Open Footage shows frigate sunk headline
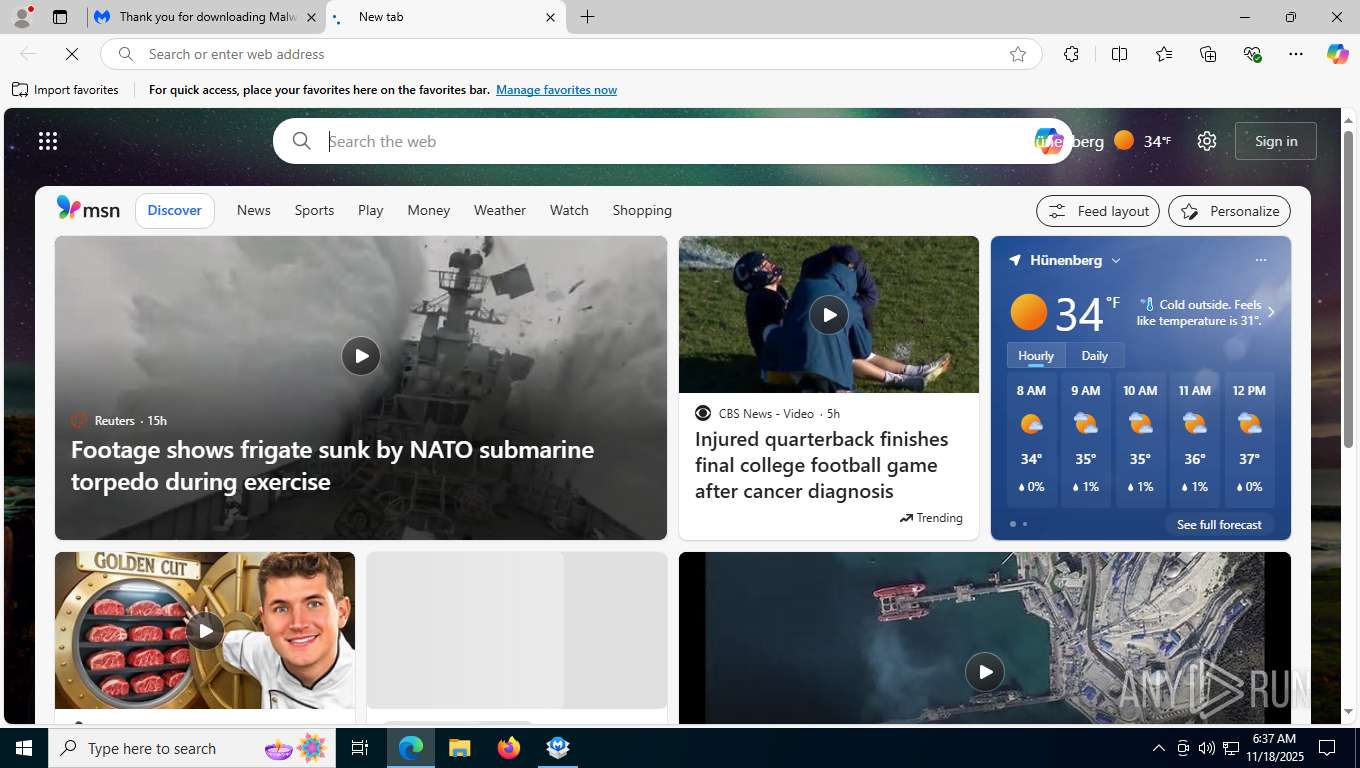The image size is (1360, 768). 332,465
